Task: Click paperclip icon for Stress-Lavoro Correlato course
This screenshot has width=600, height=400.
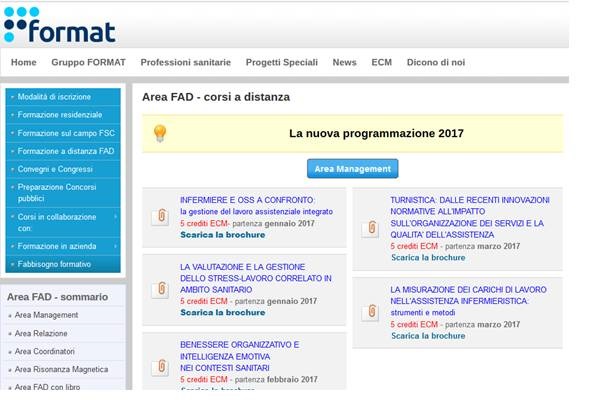Action: pyautogui.click(x=159, y=289)
